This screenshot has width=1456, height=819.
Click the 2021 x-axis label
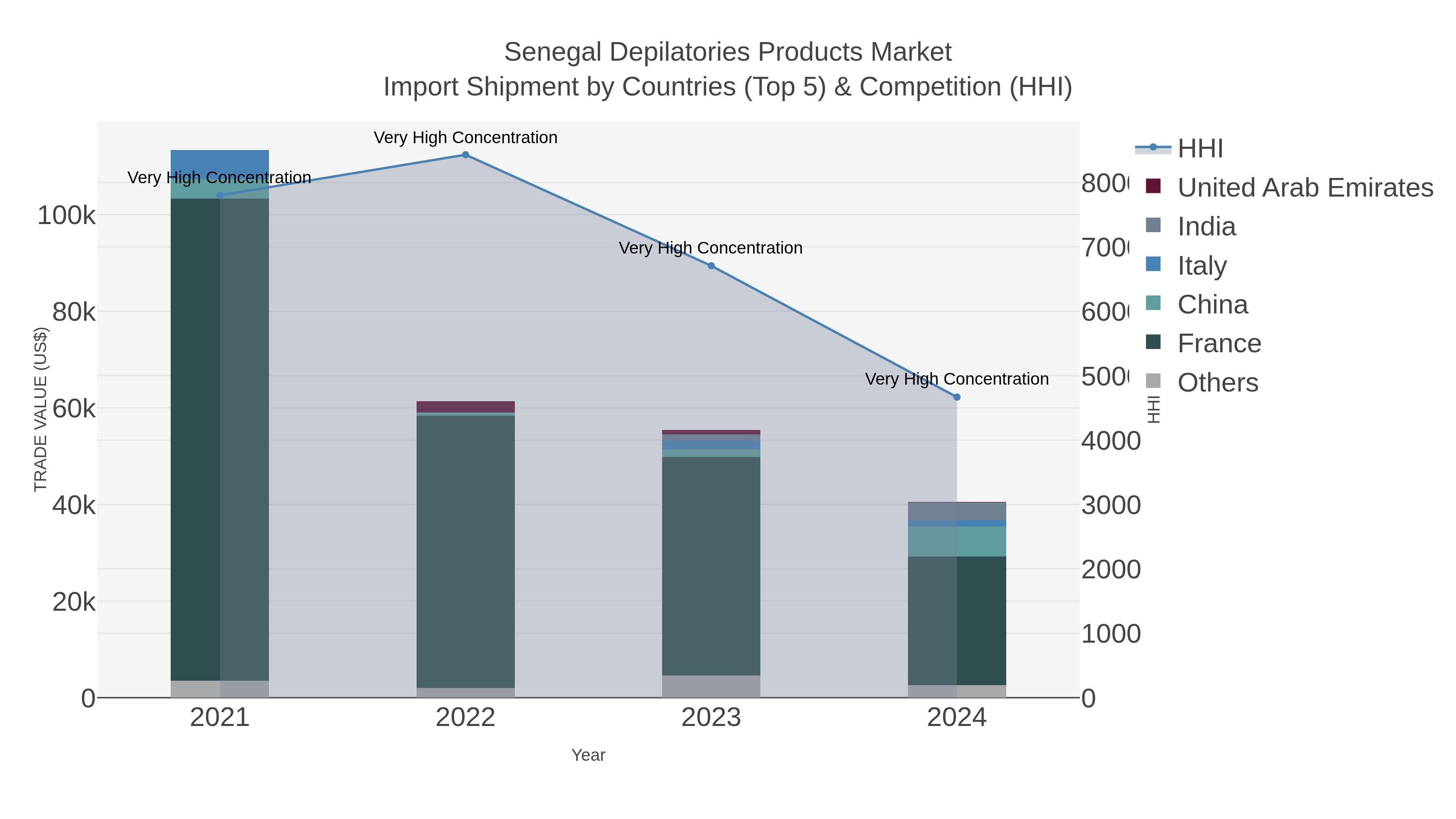click(x=220, y=718)
